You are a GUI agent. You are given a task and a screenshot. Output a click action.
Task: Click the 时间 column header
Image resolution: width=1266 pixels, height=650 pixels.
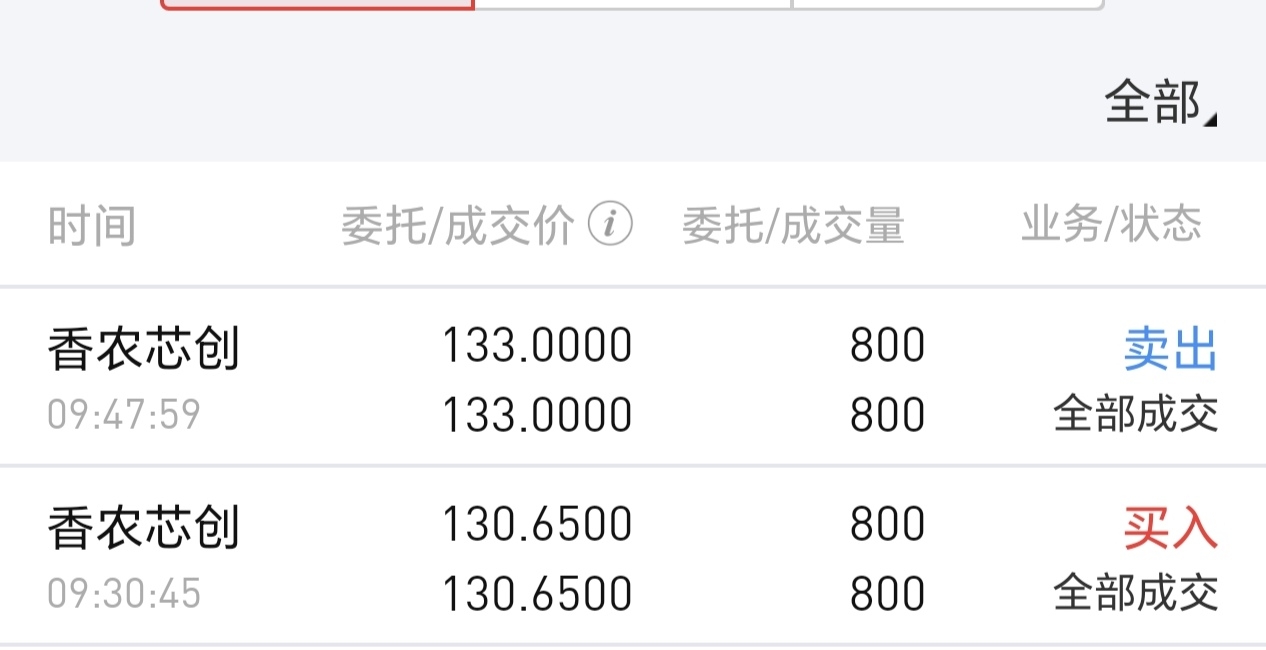[92, 226]
